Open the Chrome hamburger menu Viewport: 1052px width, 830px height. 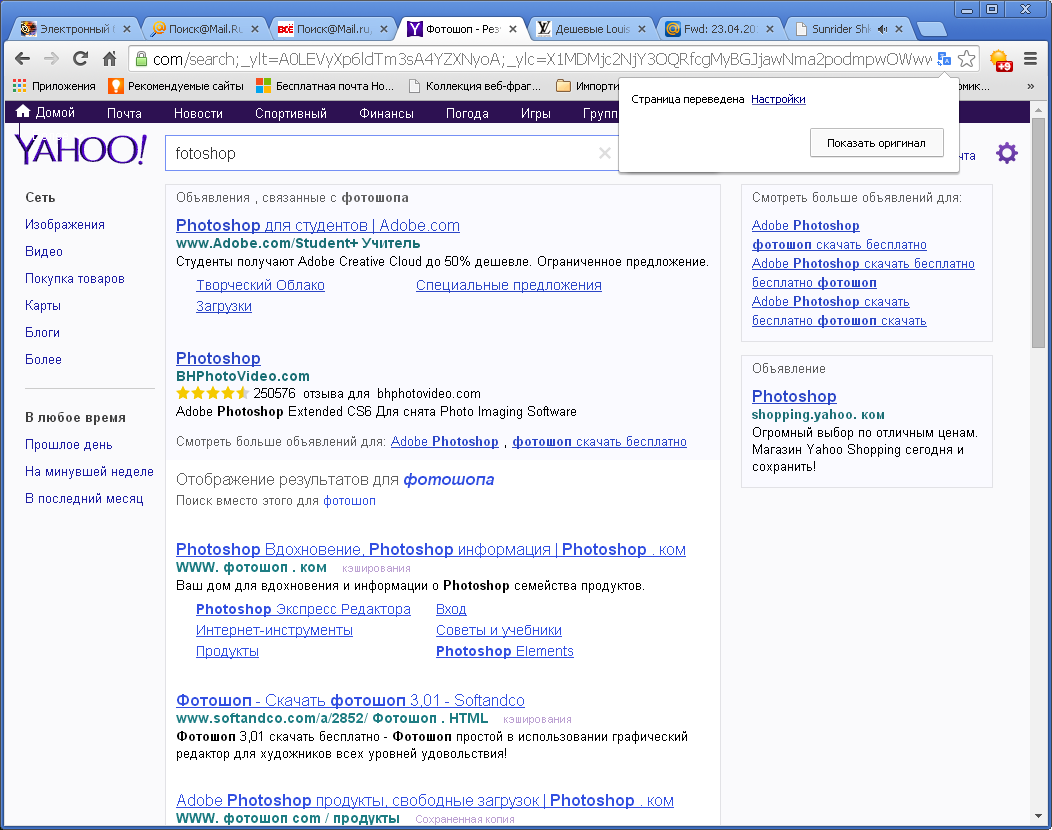click(x=1031, y=59)
